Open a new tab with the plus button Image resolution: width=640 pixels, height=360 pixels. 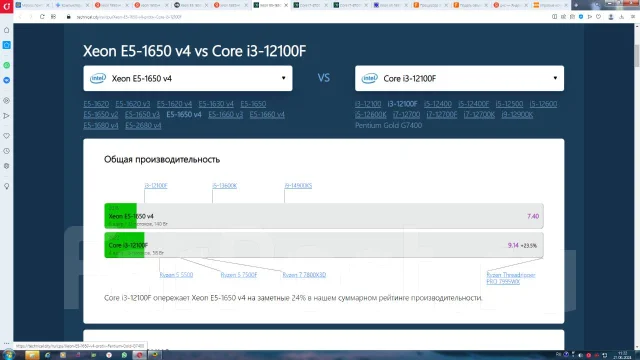[x=576, y=5]
